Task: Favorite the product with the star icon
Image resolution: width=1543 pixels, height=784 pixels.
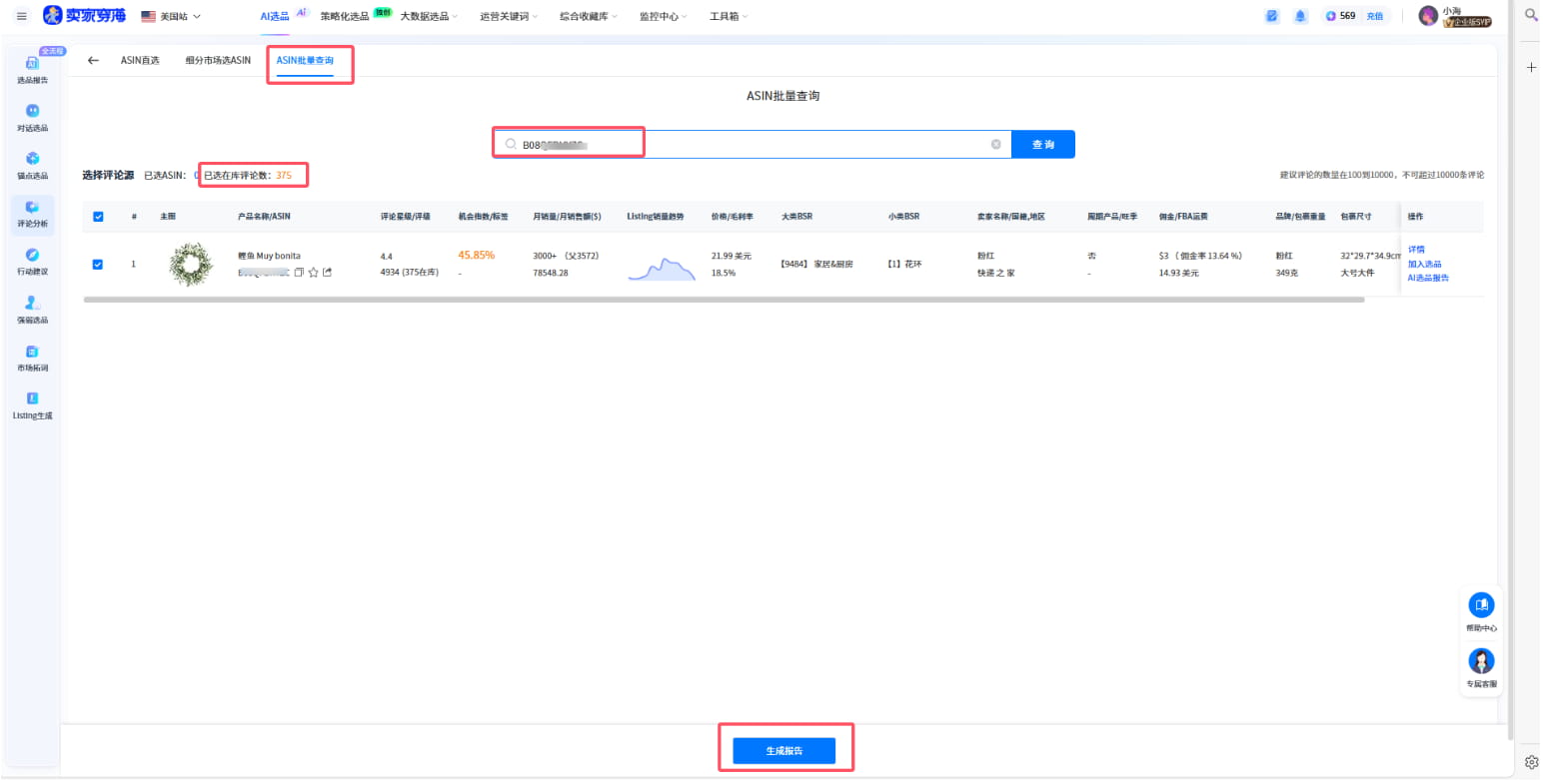Action: tap(313, 272)
